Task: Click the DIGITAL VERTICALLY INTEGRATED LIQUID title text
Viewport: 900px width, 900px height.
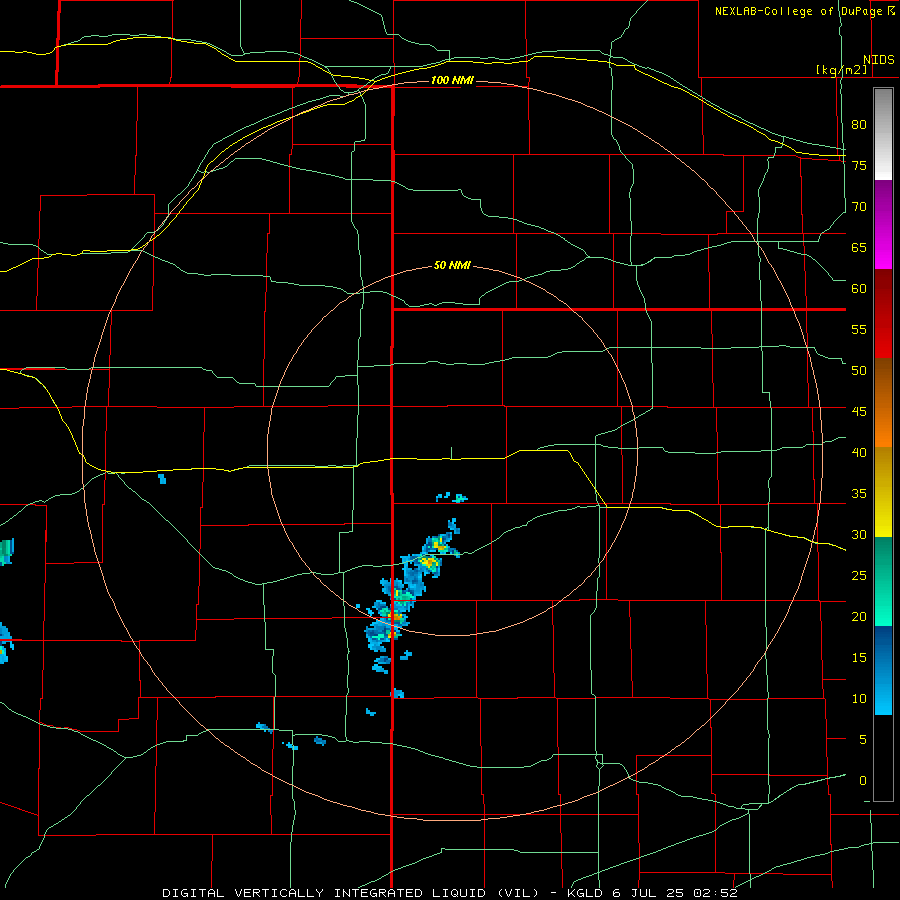Action: [326, 893]
